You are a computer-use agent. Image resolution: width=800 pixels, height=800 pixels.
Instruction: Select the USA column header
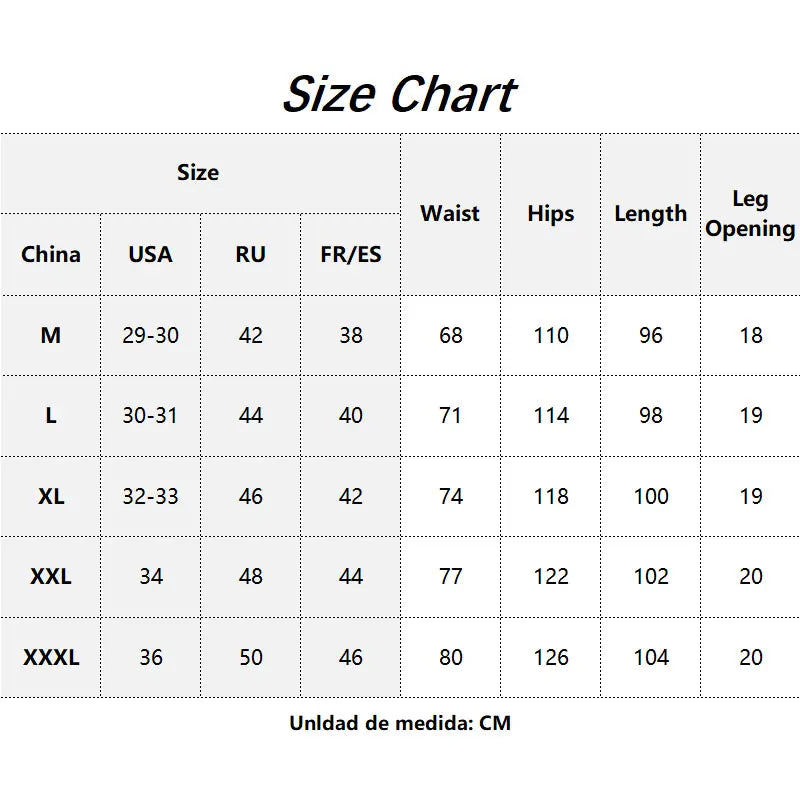tap(151, 254)
